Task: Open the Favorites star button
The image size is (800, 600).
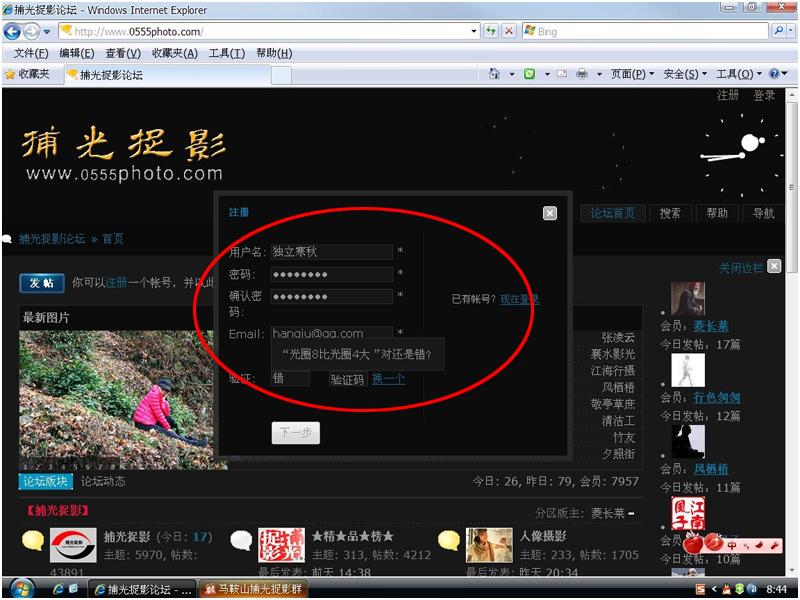Action: 27,74
